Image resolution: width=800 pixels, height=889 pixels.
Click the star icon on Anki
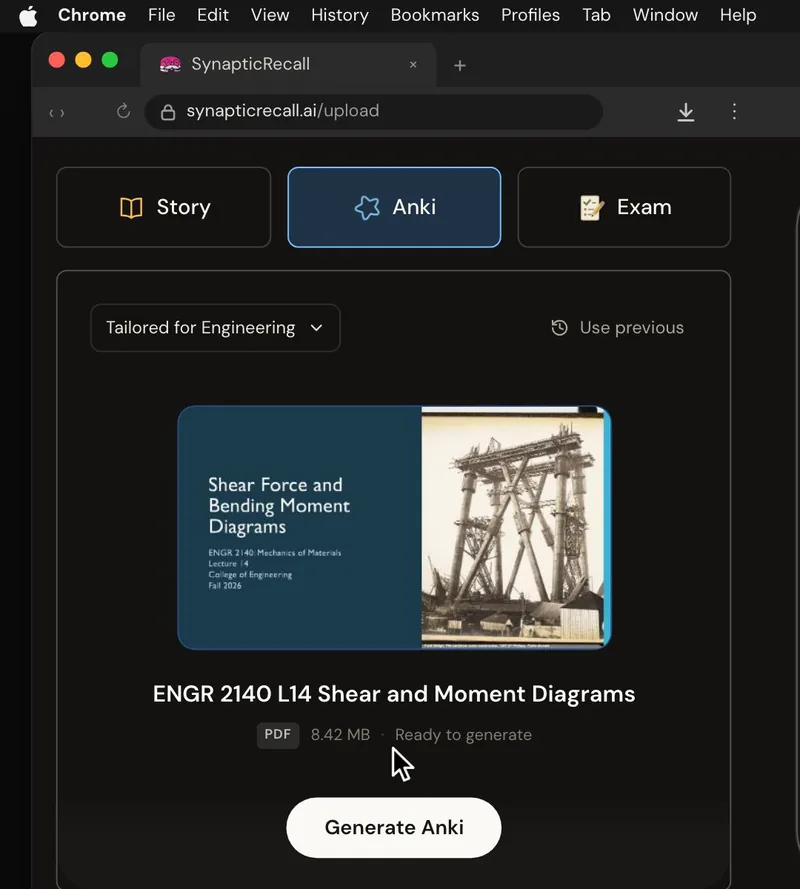(x=367, y=208)
